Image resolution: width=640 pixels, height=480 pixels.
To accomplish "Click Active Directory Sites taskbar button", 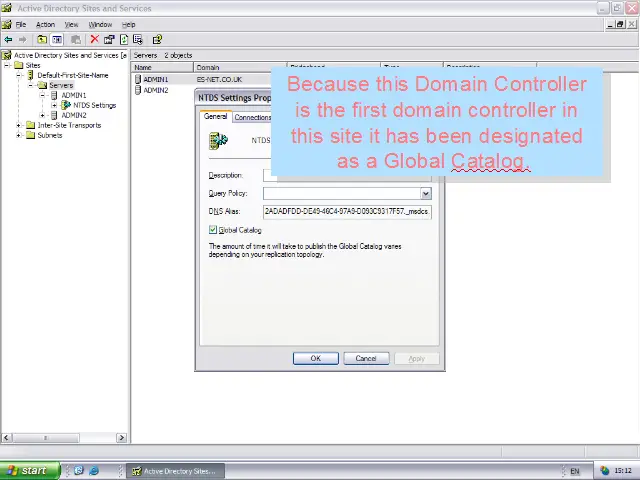I will [176, 471].
